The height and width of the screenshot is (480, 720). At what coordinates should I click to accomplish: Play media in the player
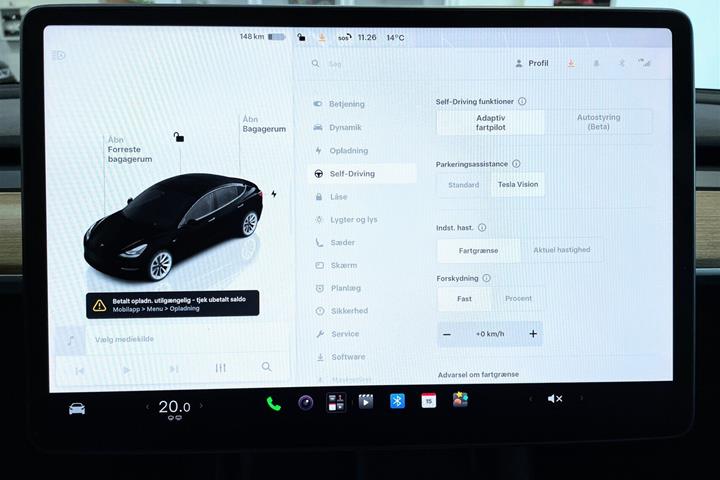(127, 369)
